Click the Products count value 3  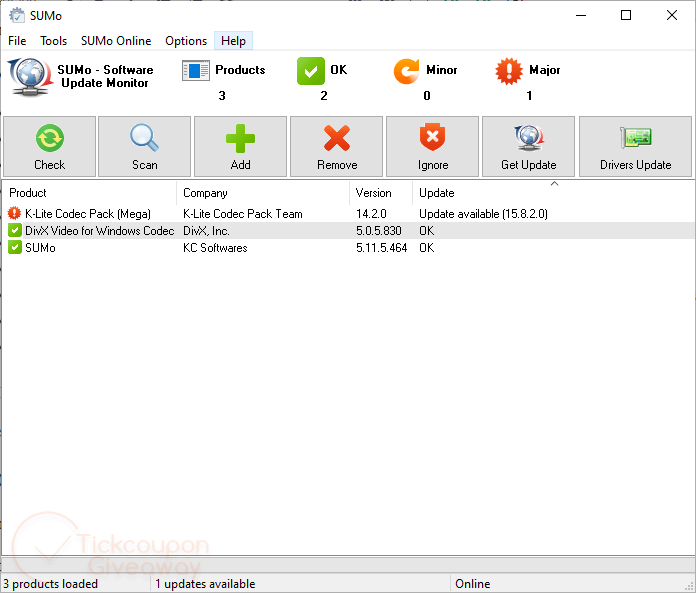click(x=222, y=95)
